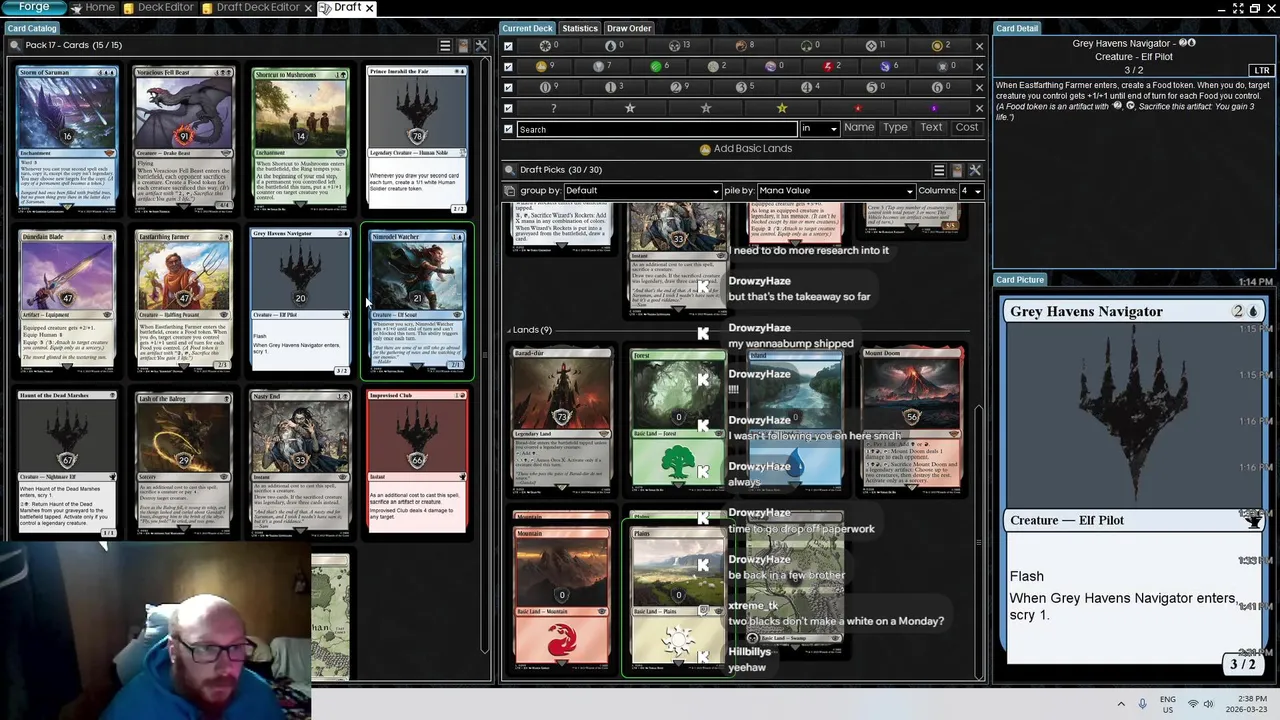Toggle search by Text

(x=931, y=128)
